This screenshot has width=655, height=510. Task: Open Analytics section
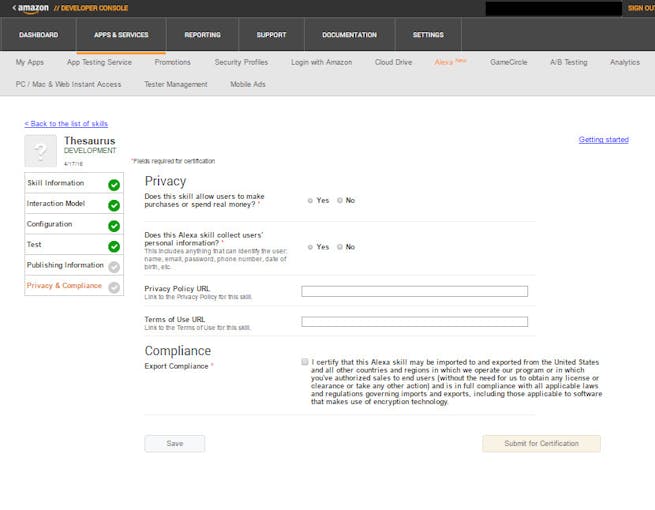[x=625, y=62]
